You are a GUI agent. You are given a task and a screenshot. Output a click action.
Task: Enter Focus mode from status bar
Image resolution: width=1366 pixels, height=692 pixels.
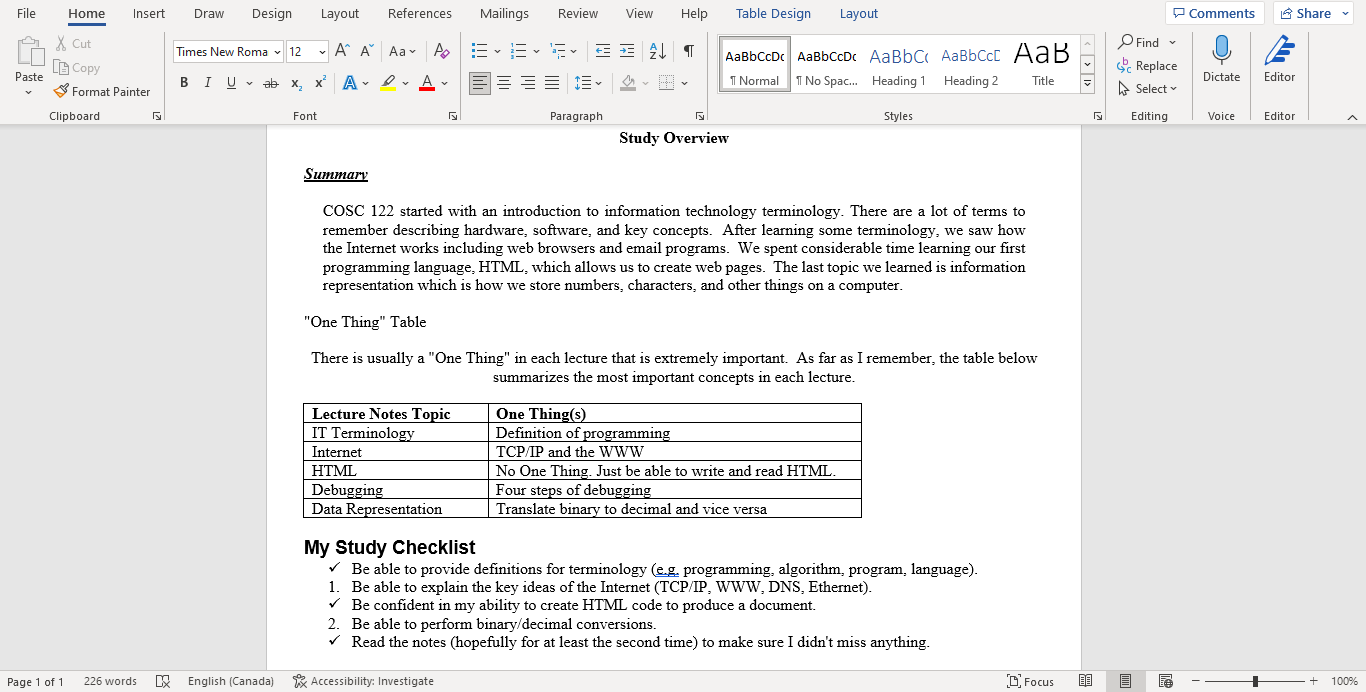tap(1030, 681)
